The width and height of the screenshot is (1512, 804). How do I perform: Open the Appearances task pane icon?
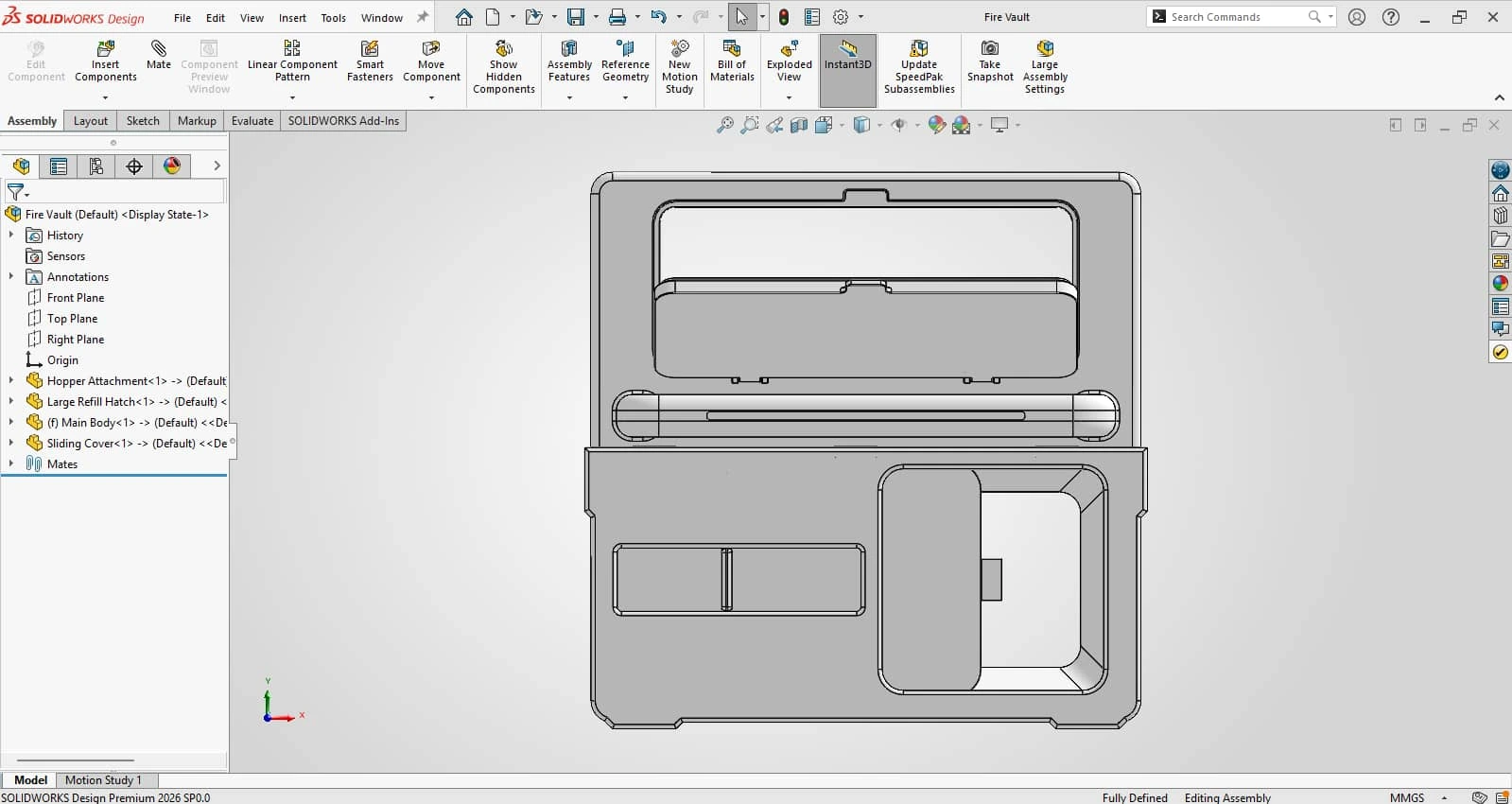pos(1501,283)
